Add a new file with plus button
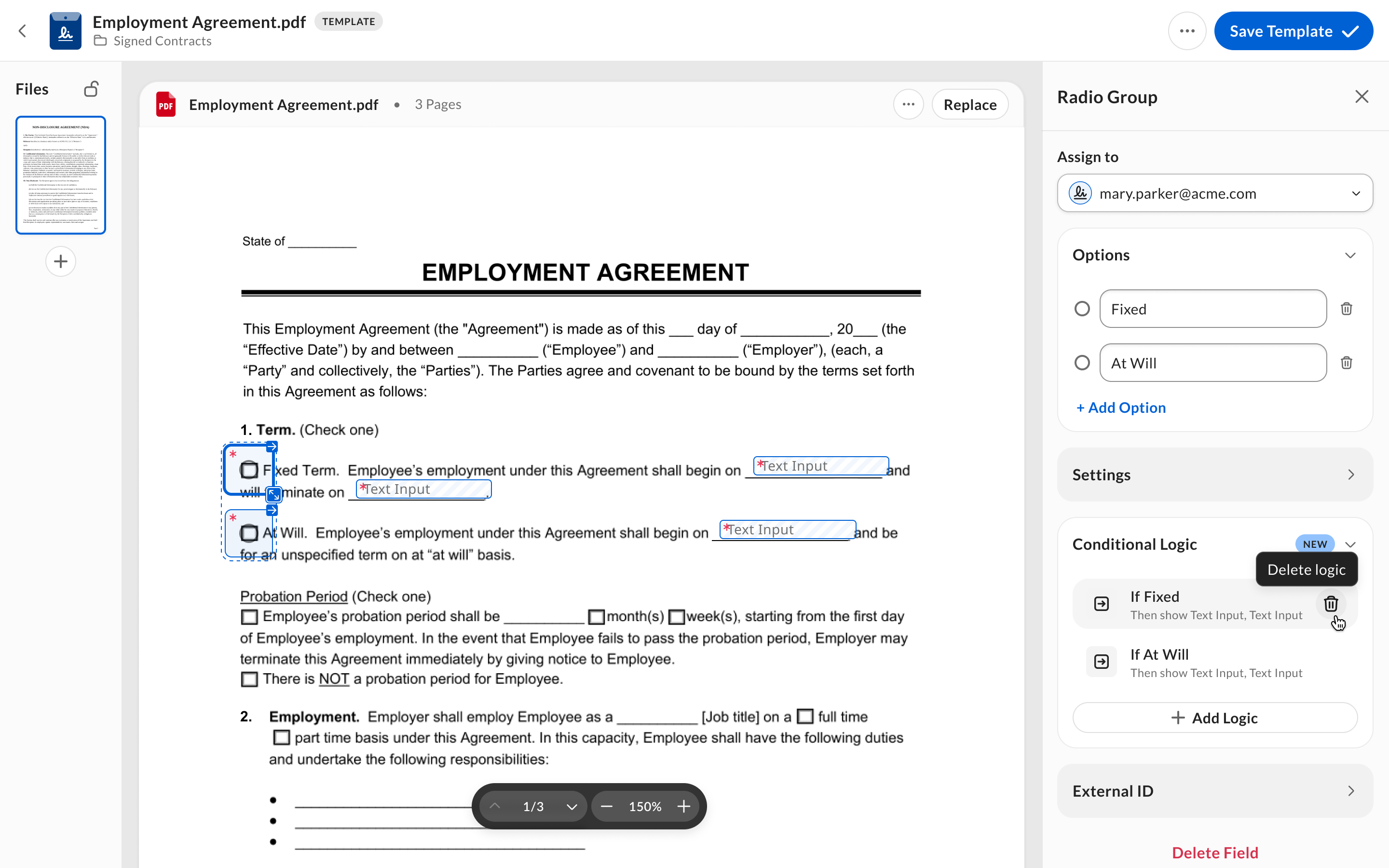 click(61, 262)
